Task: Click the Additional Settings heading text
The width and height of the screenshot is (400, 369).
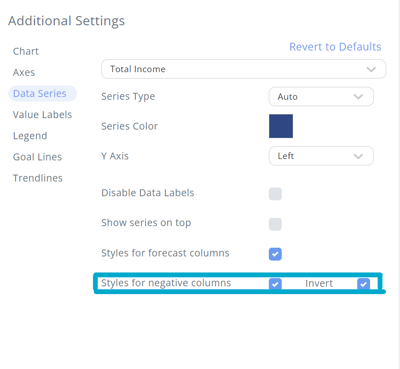Action: (x=66, y=21)
